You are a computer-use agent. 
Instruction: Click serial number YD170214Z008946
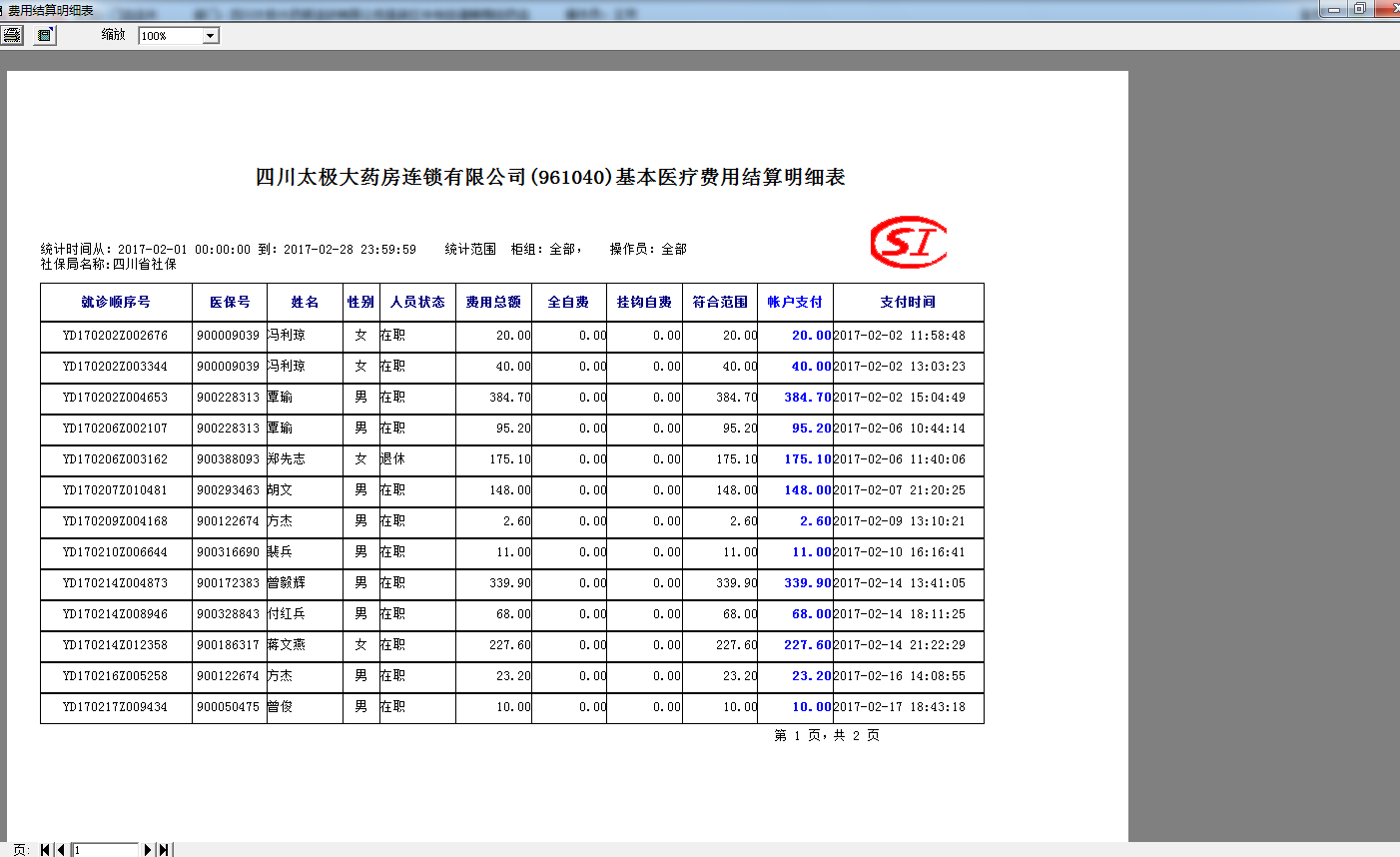pos(115,614)
